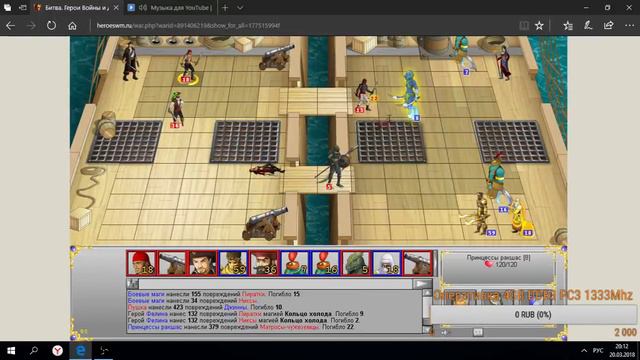
Task: Click upper deck cannon
Action: (x=277, y=57)
